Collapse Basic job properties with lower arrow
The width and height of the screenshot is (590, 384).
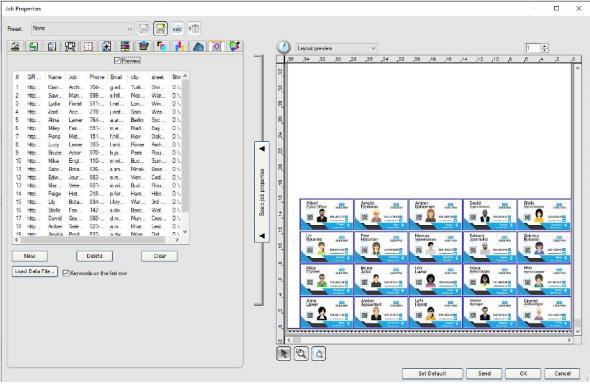pos(262,236)
